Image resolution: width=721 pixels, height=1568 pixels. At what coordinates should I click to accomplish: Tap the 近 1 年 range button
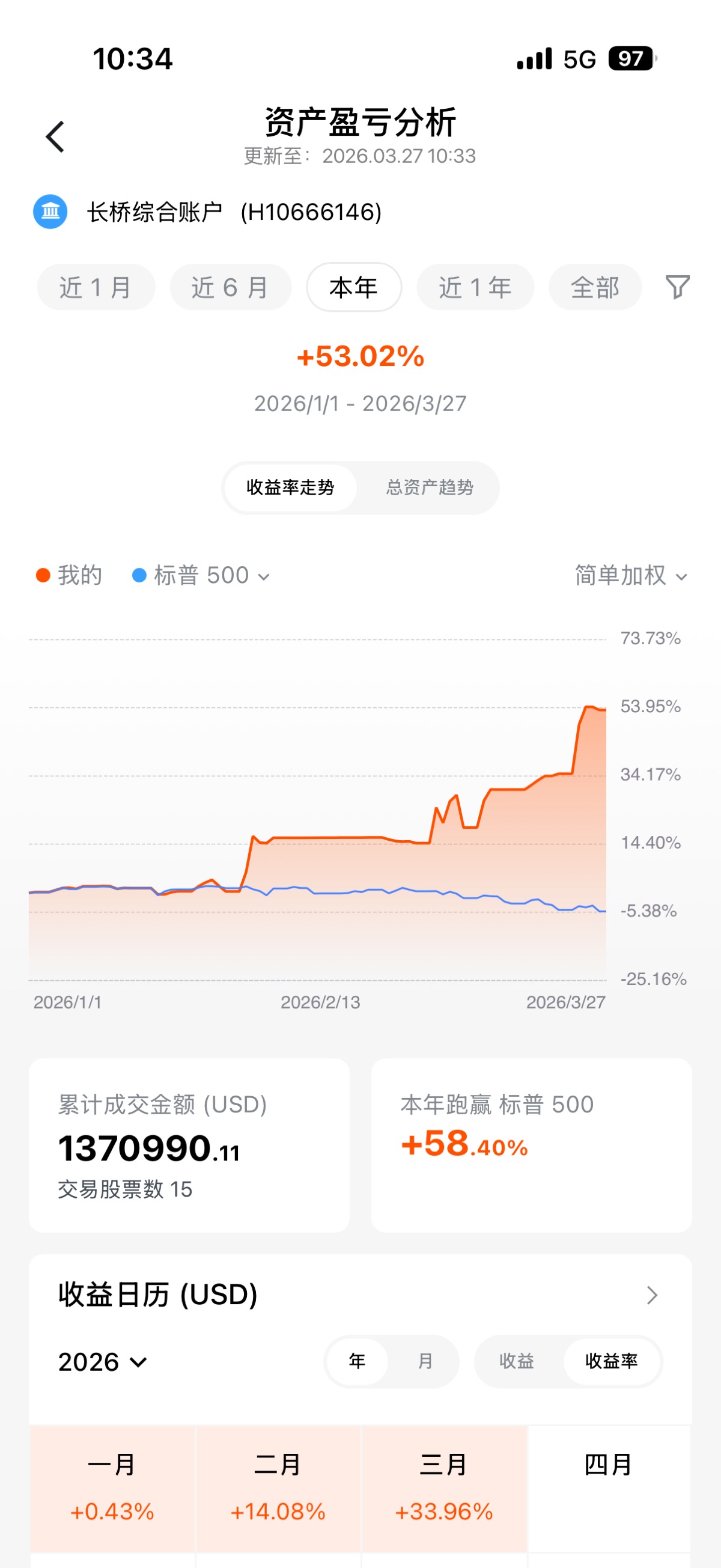(x=475, y=287)
